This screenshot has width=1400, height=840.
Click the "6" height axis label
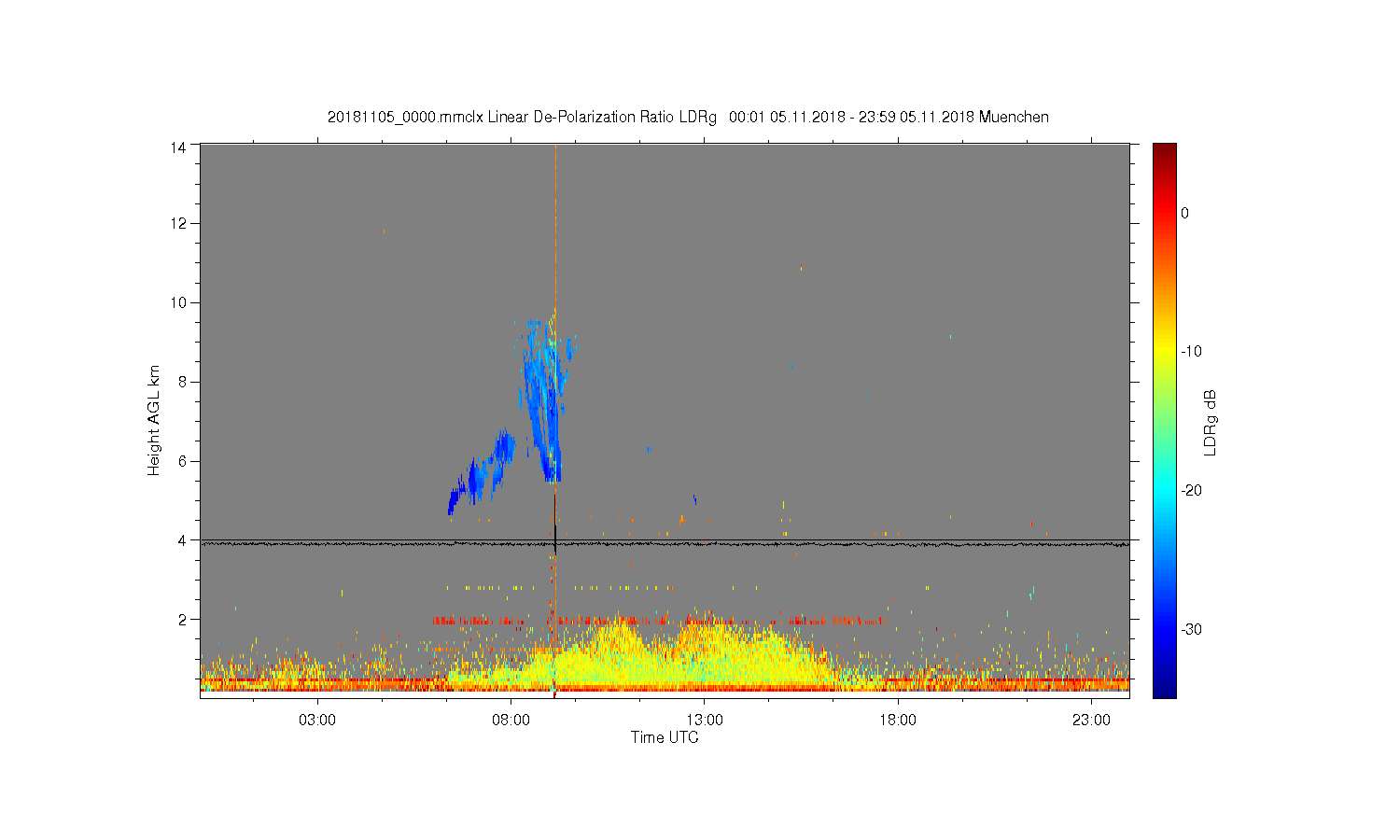182,461
